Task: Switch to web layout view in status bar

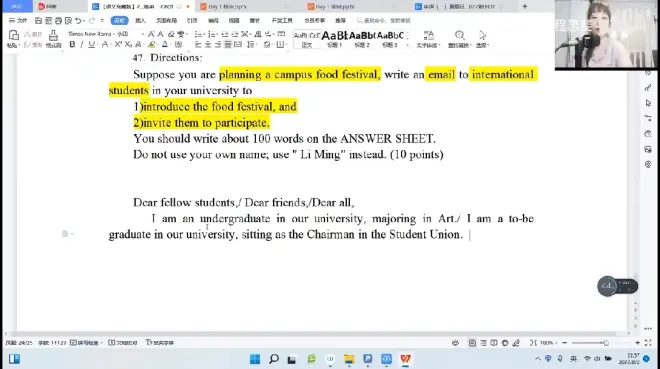Action: (x=505, y=343)
